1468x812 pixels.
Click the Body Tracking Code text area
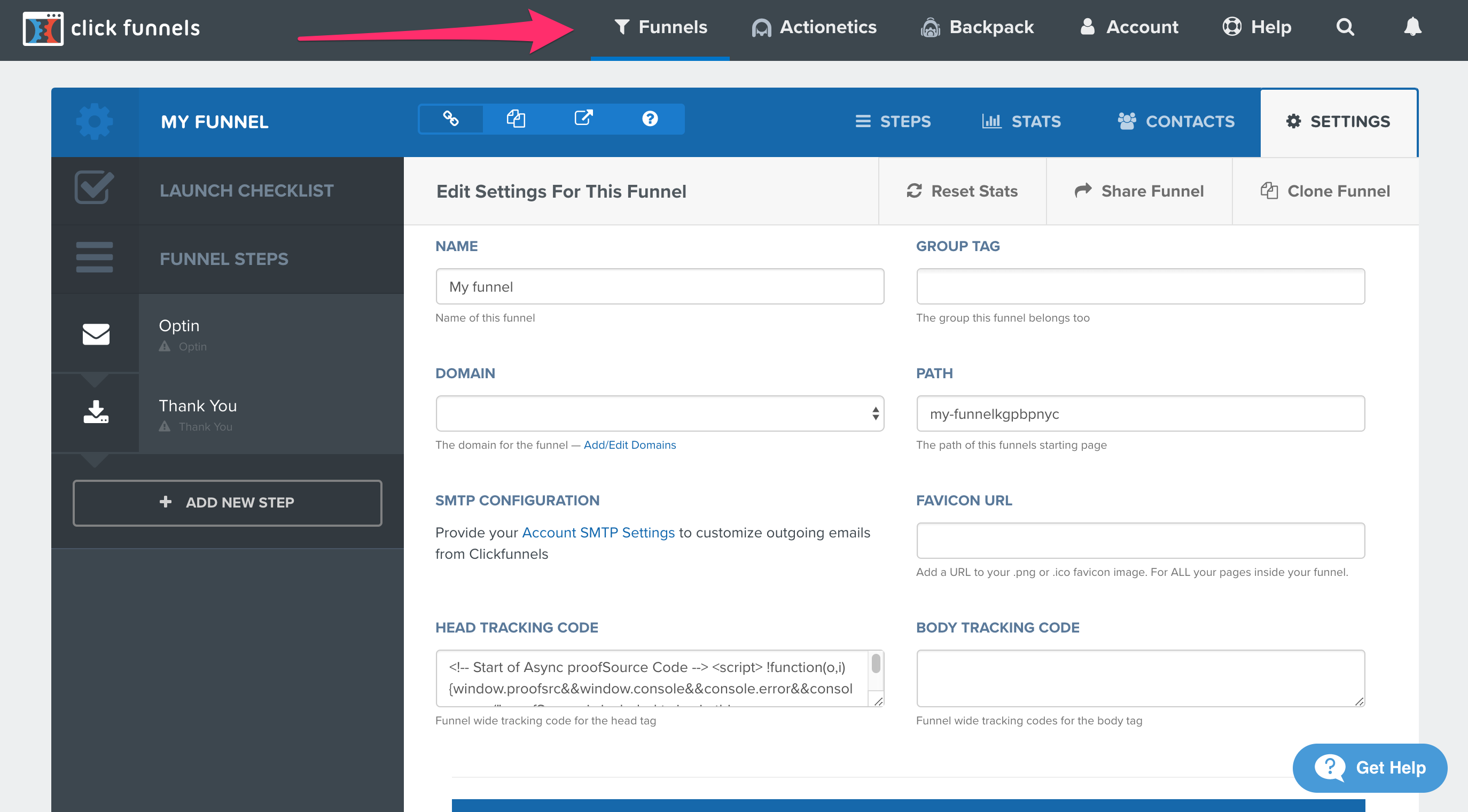(1141, 678)
